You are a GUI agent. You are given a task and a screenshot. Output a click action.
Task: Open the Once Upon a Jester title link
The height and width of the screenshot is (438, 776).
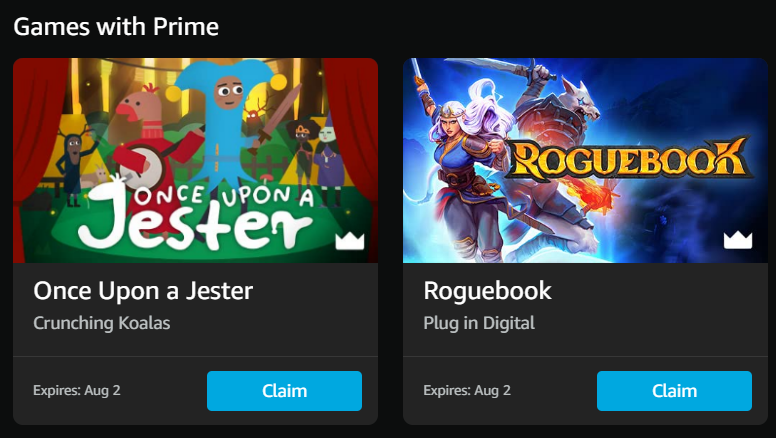[x=143, y=291]
